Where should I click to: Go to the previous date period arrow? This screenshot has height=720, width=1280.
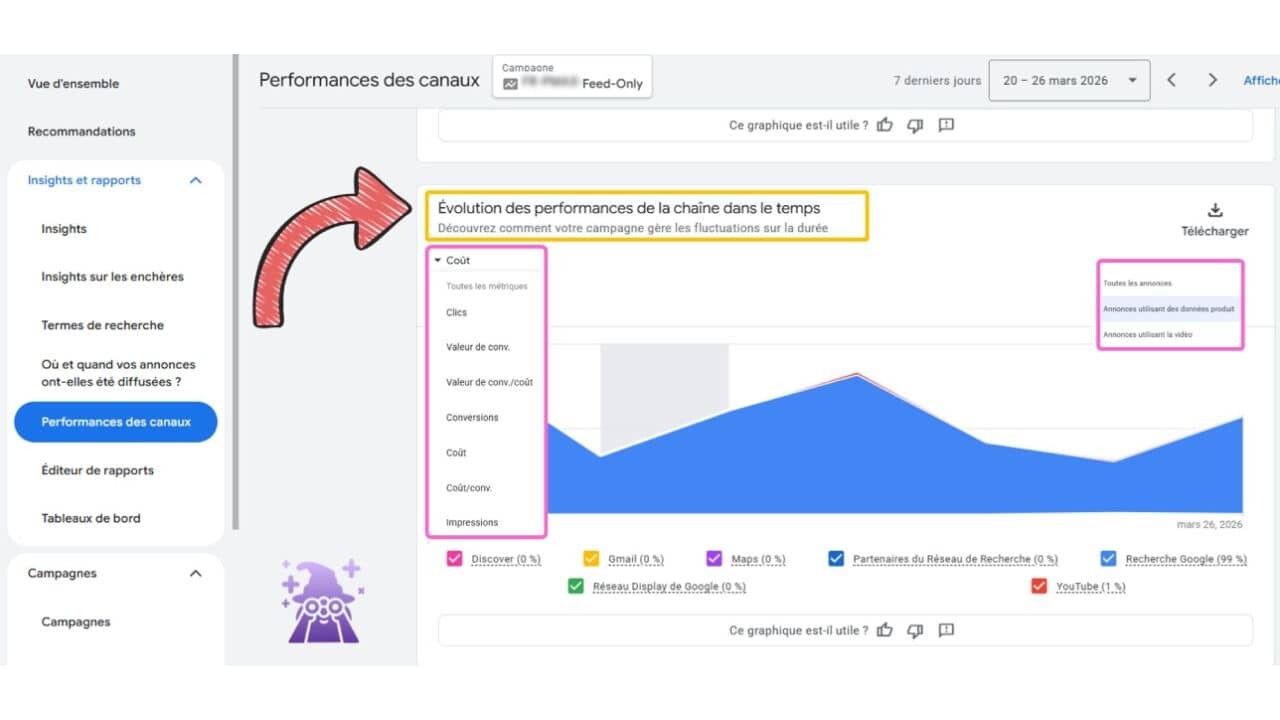pos(1171,80)
